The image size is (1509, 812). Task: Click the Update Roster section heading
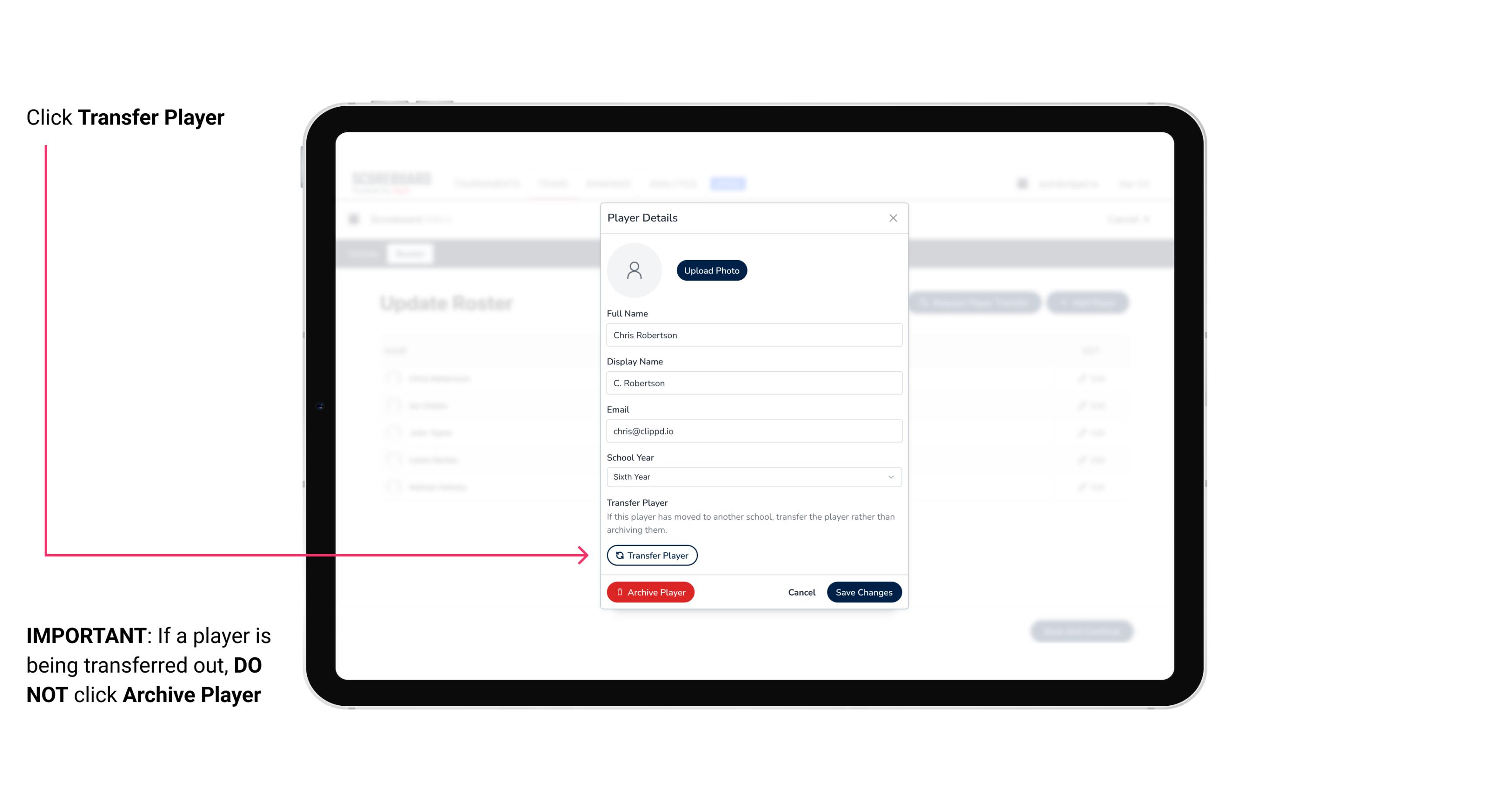(x=447, y=302)
